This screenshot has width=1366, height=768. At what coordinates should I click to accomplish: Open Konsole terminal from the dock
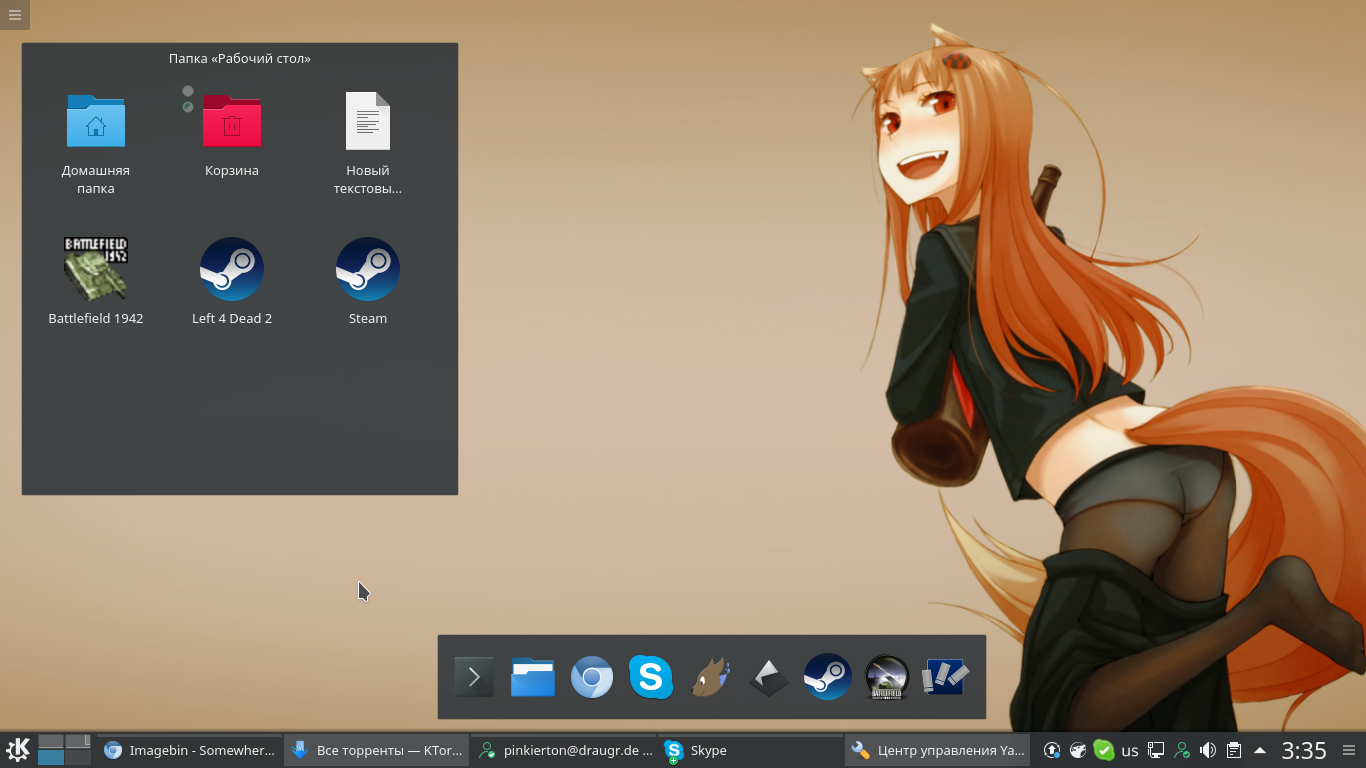pyautogui.click(x=474, y=677)
